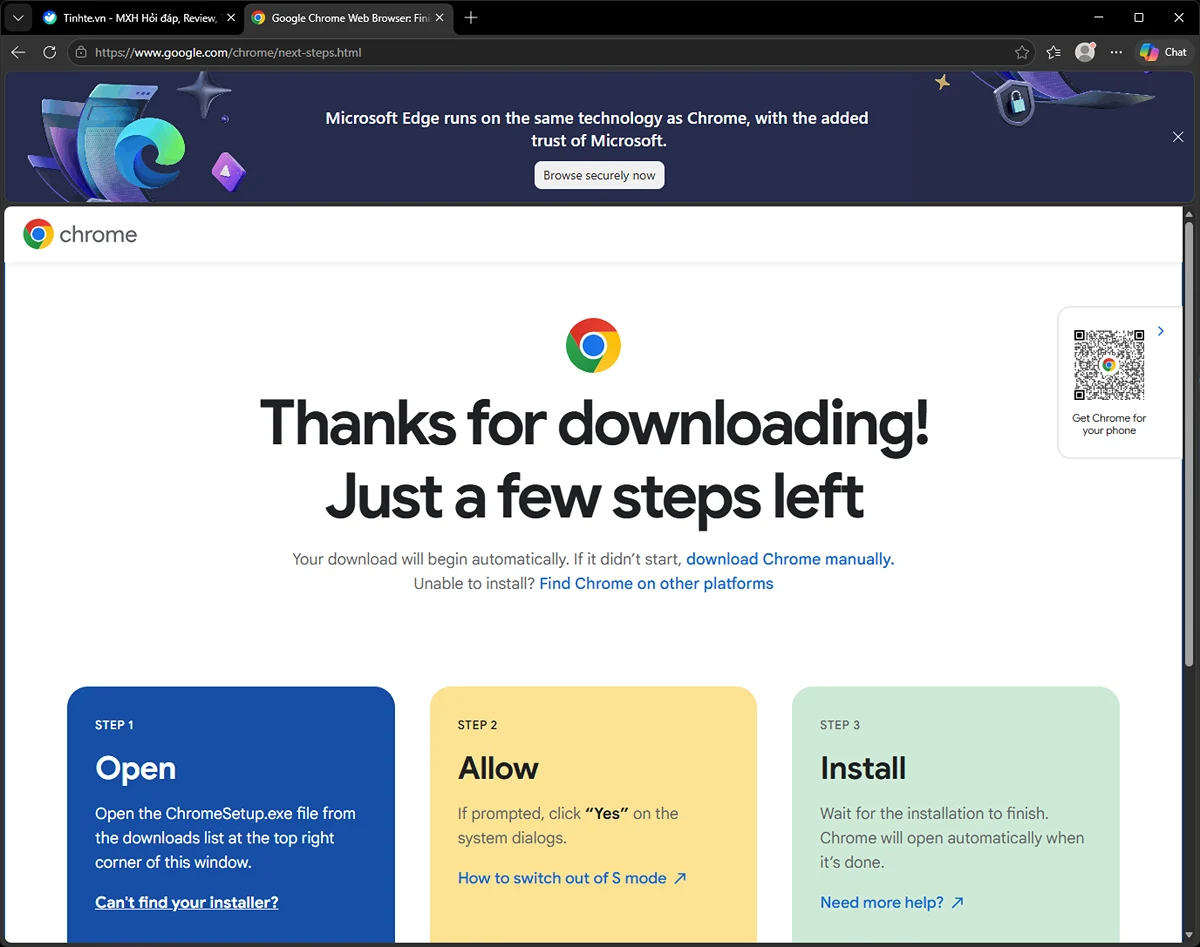Open the profile avatar menu
Screen dimensions: 1200x947
tap(1085, 52)
